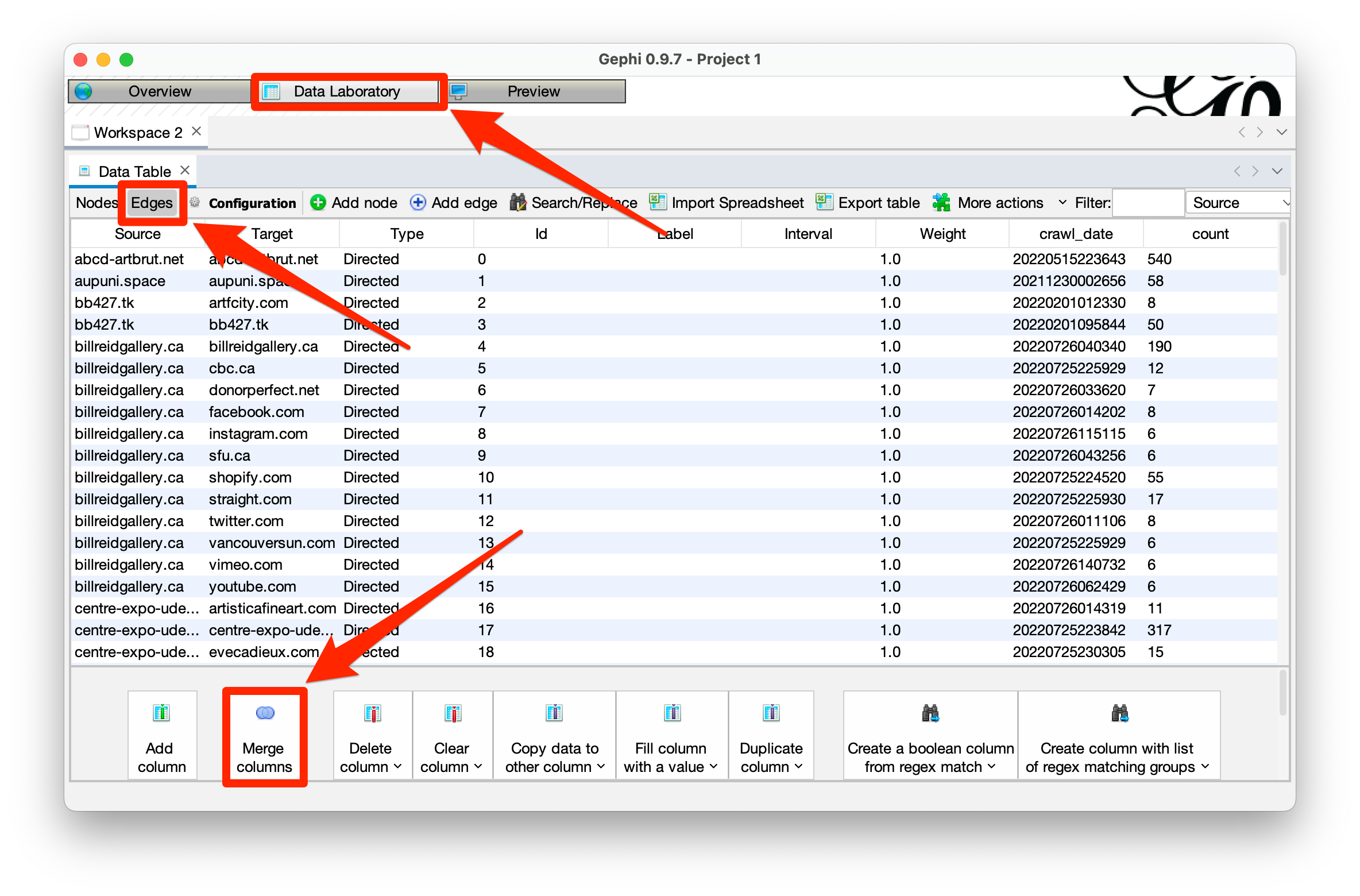Close the Data Table panel
The height and width of the screenshot is (896, 1360).
[185, 171]
